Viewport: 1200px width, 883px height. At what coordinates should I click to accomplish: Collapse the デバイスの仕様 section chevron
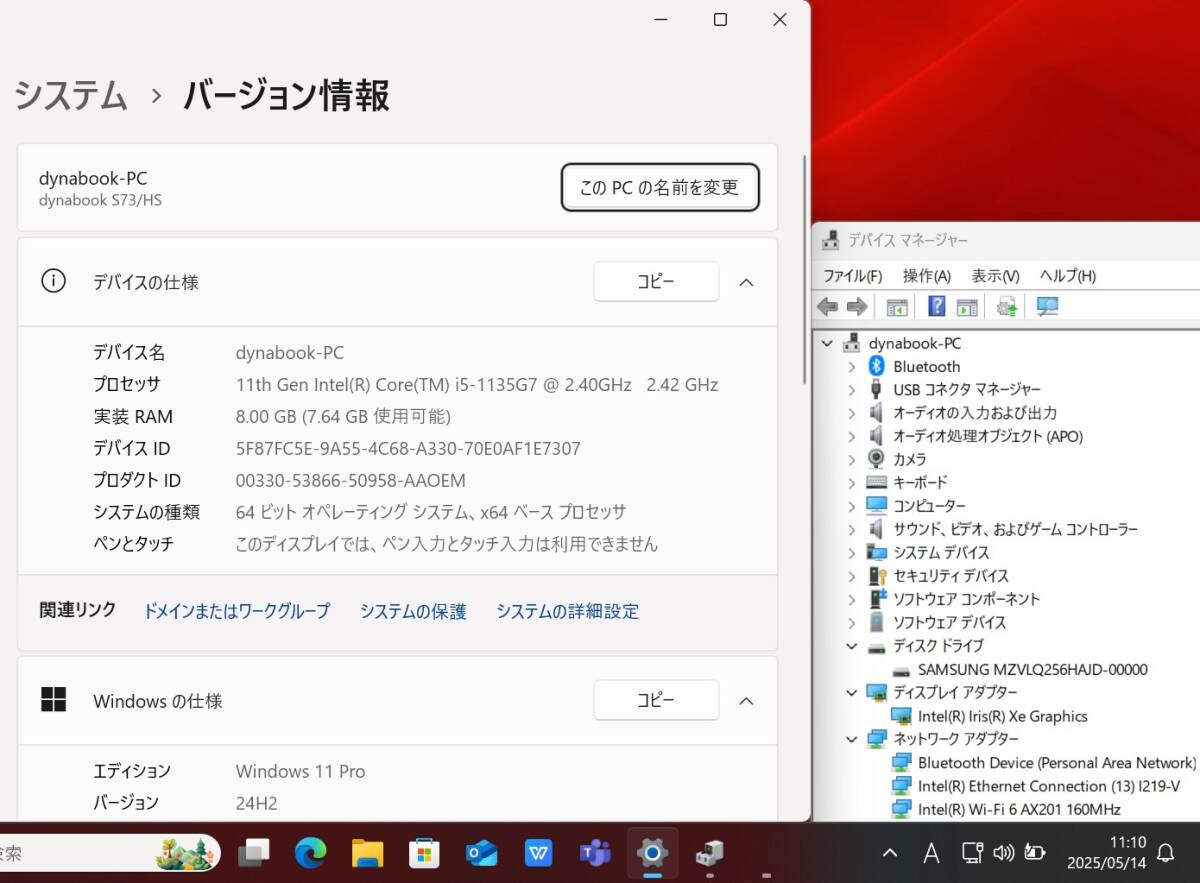point(746,282)
